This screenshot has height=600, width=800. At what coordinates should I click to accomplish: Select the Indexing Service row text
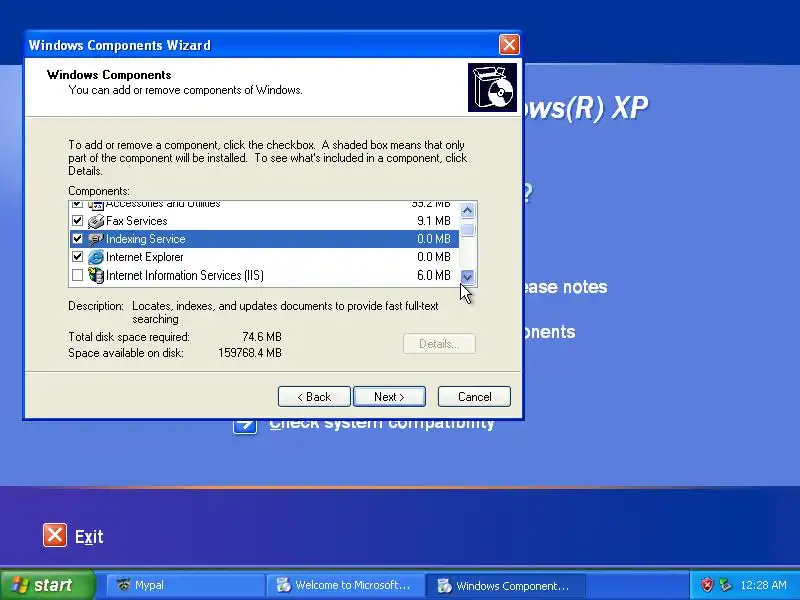coord(145,239)
